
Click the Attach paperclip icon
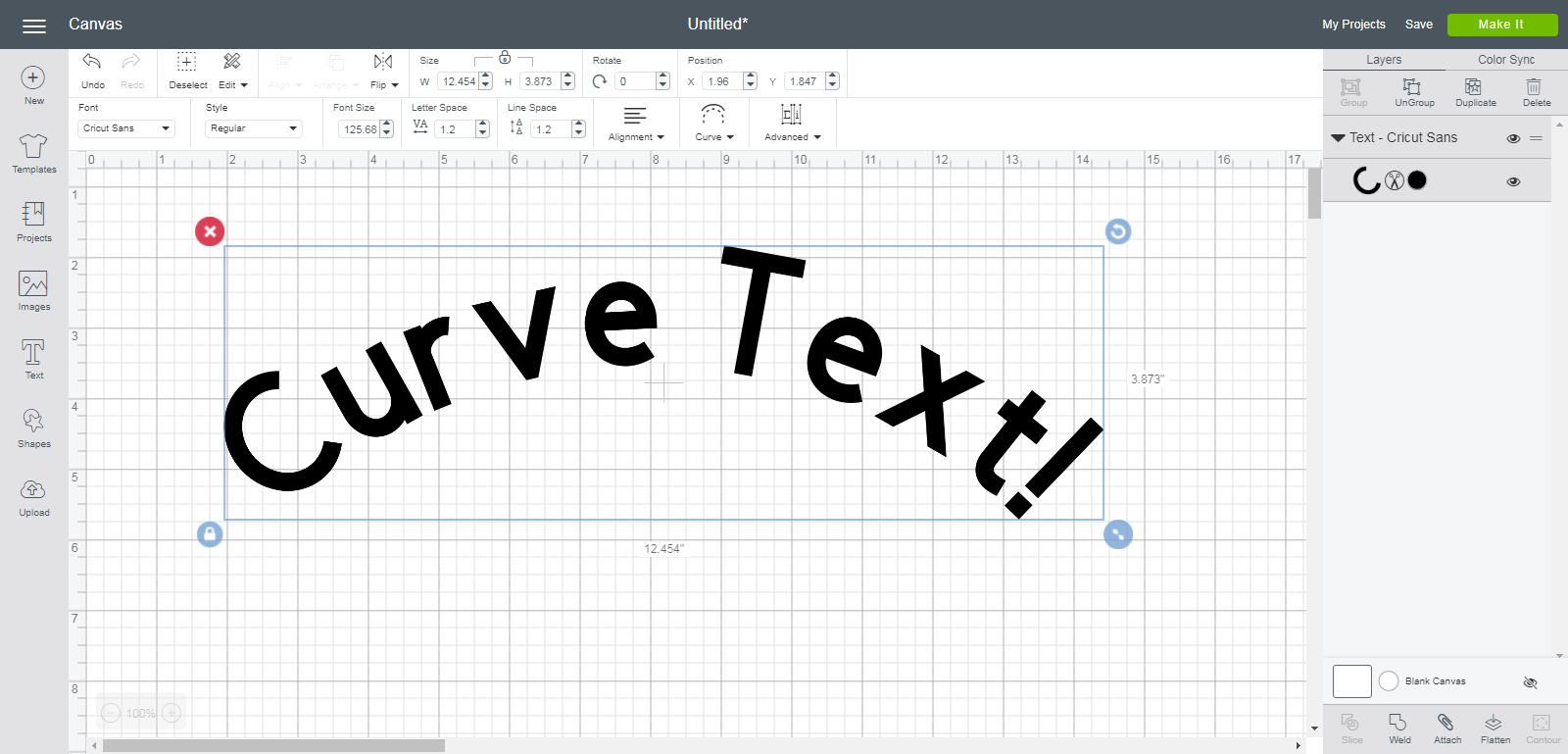click(x=1445, y=723)
